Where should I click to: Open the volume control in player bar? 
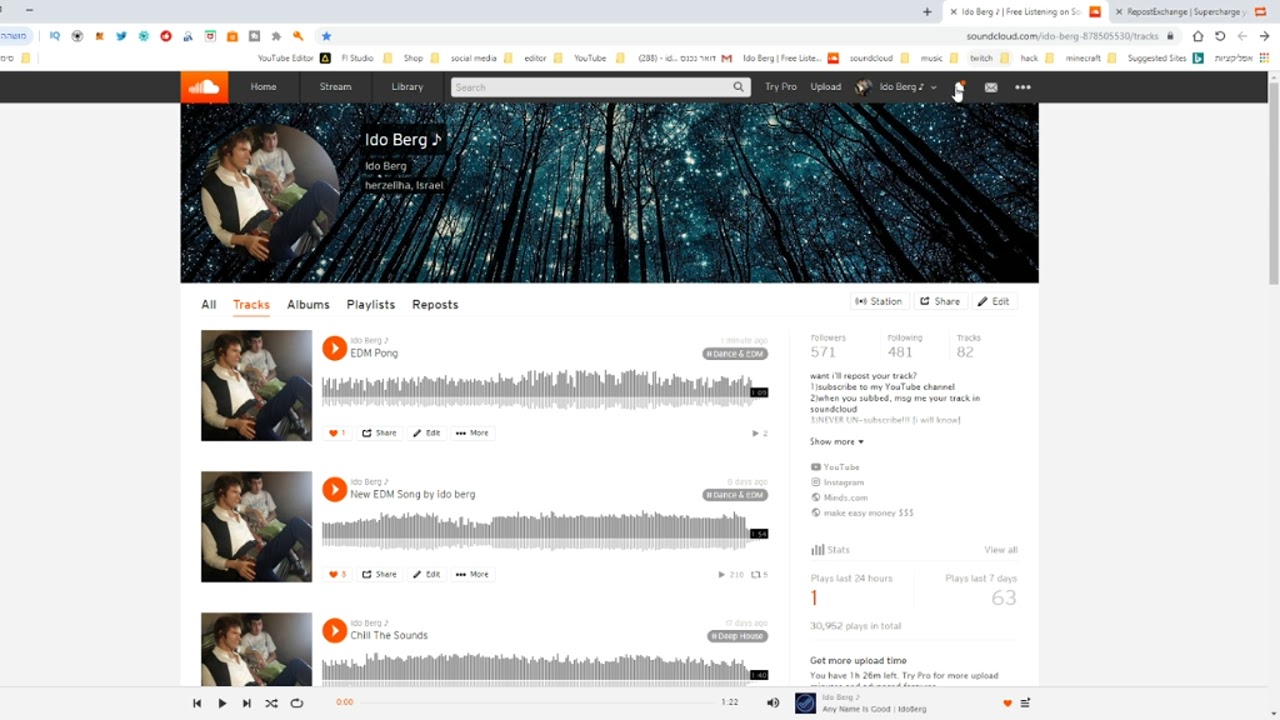point(772,703)
